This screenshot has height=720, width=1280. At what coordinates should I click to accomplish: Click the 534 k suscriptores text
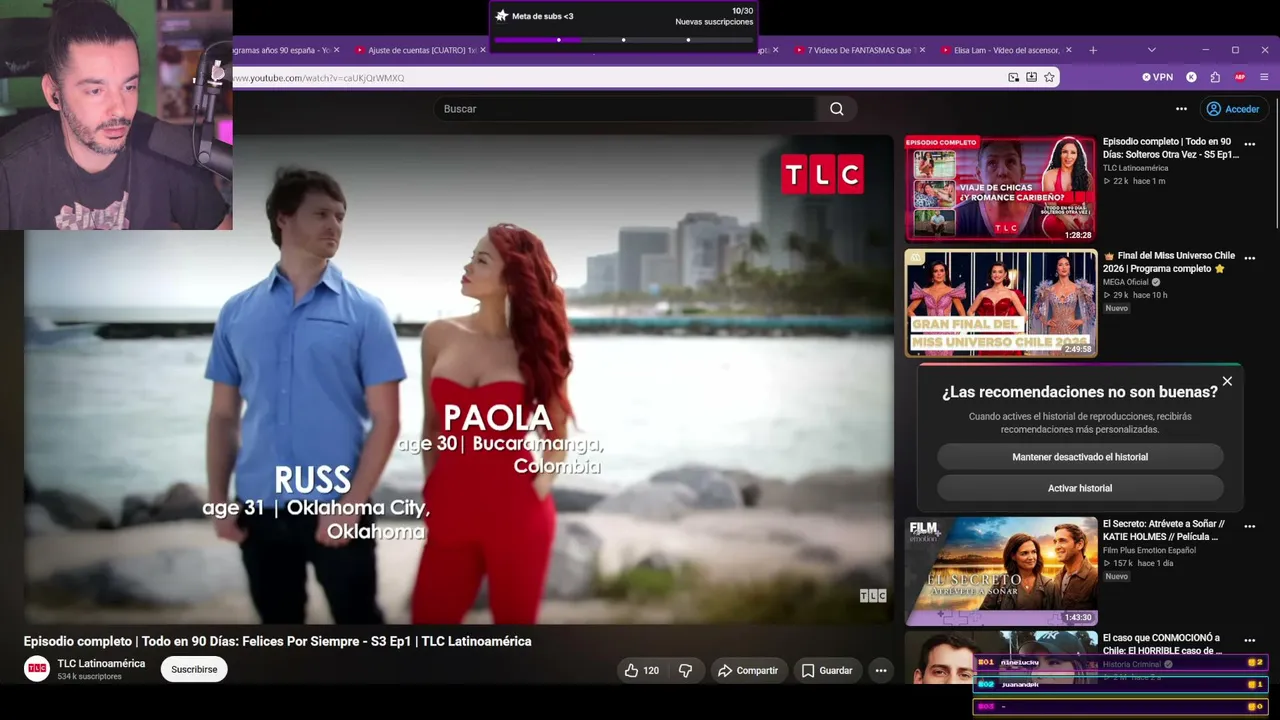[x=89, y=677]
